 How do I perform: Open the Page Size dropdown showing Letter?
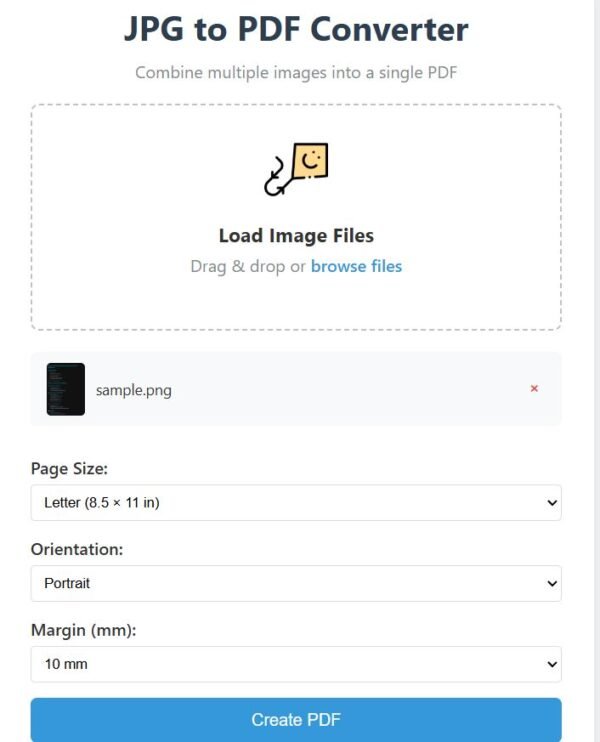click(296, 503)
